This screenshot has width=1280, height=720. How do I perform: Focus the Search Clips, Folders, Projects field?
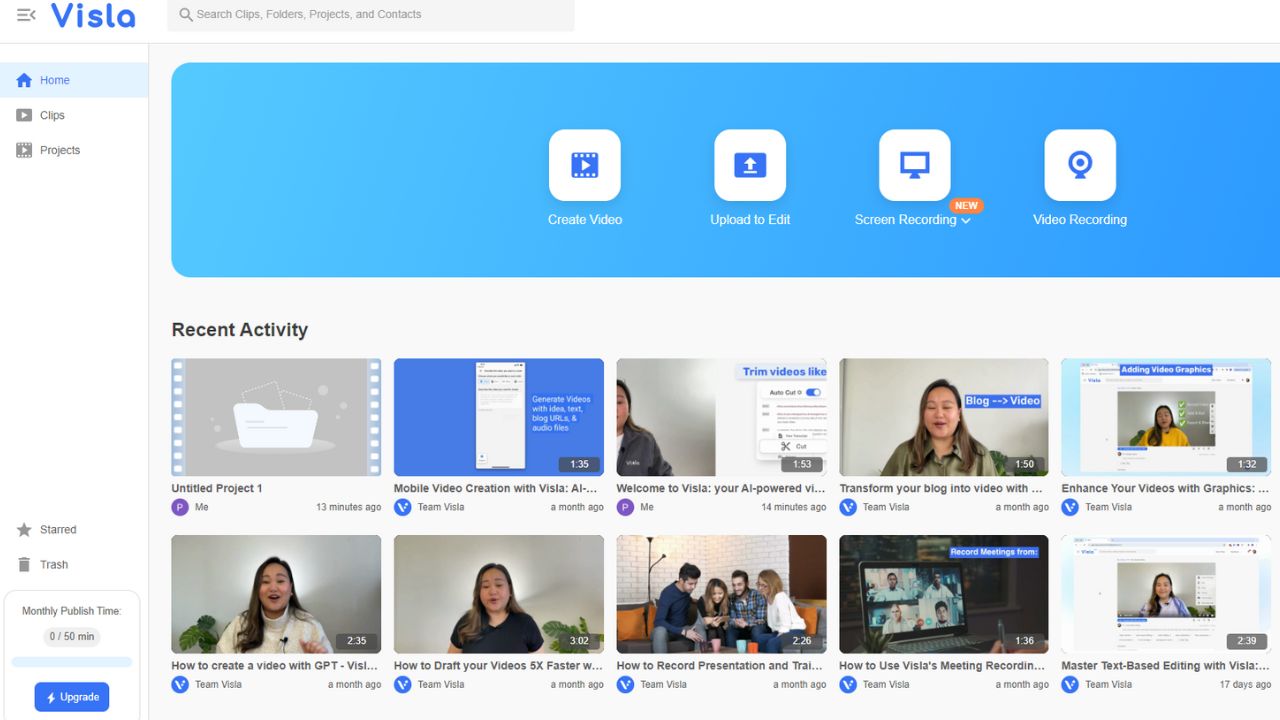[x=371, y=15]
